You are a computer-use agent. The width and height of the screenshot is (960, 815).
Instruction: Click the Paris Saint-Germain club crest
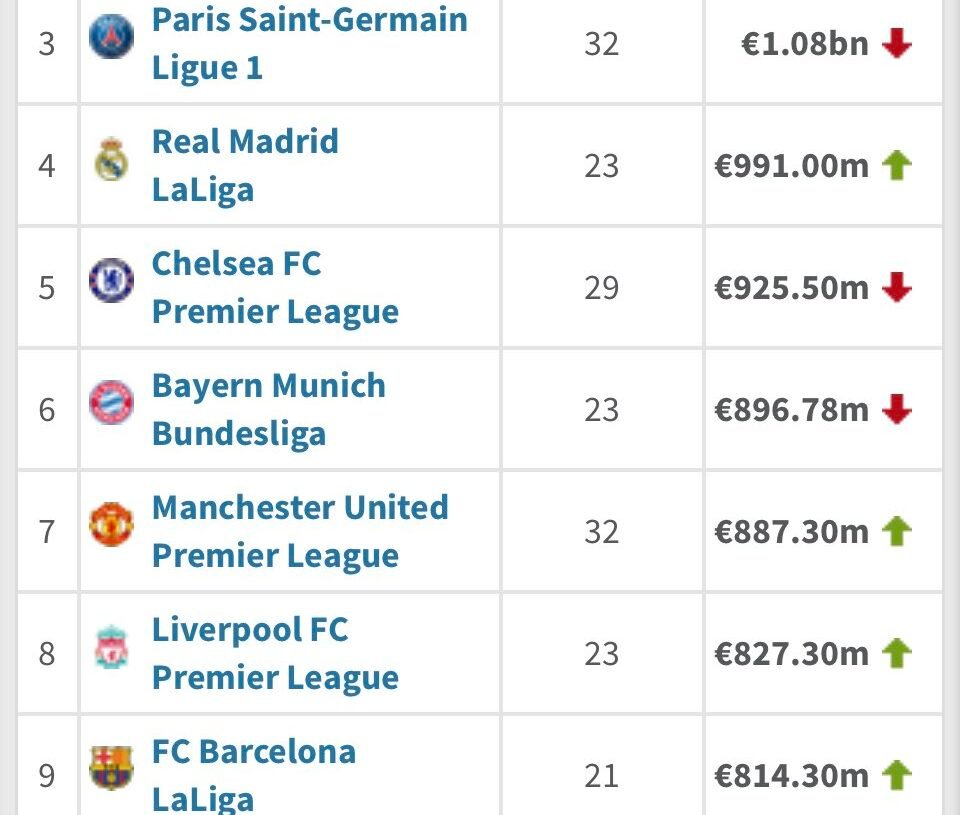tap(110, 38)
